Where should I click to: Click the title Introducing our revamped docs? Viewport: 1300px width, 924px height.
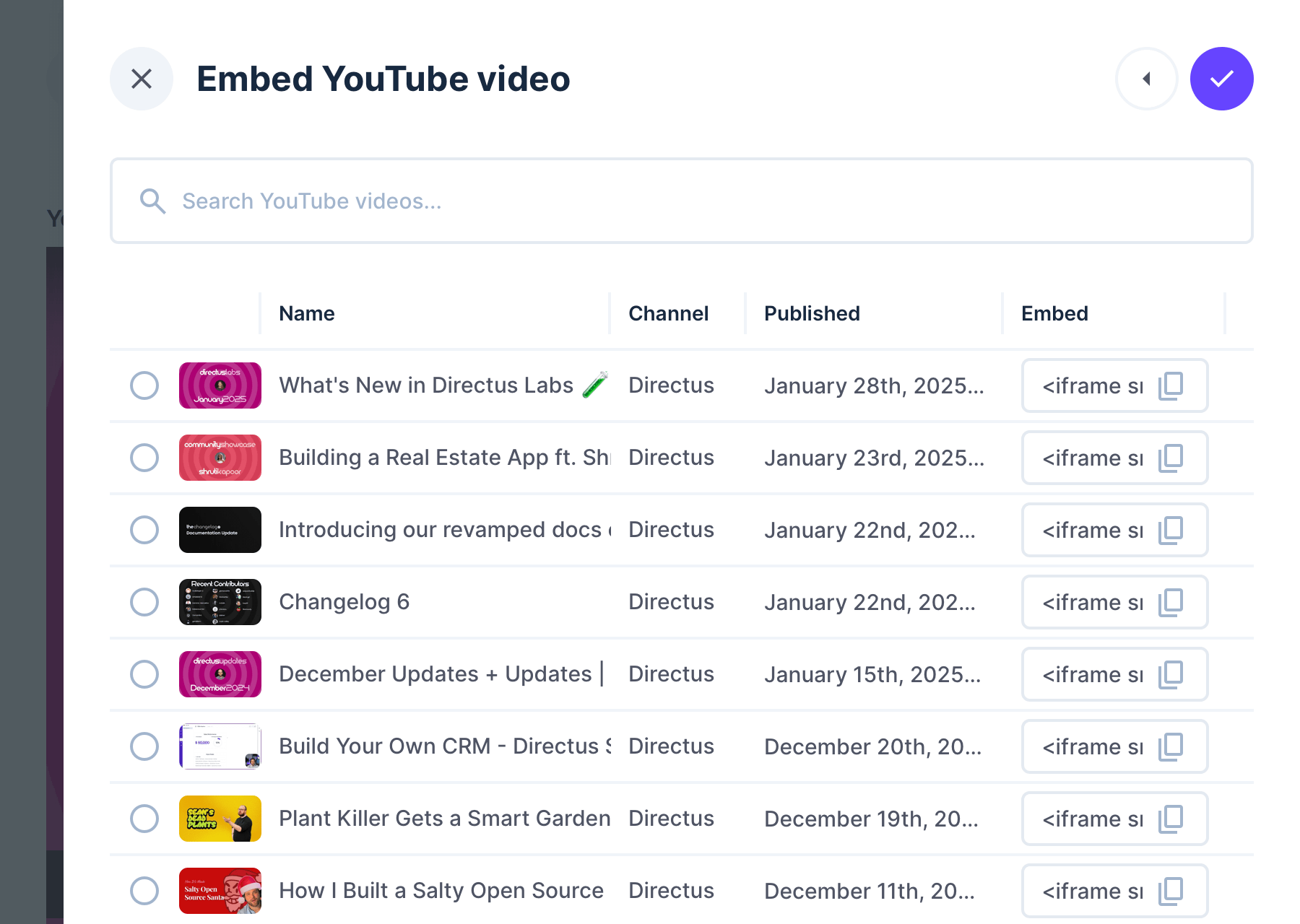tap(444, 530)
